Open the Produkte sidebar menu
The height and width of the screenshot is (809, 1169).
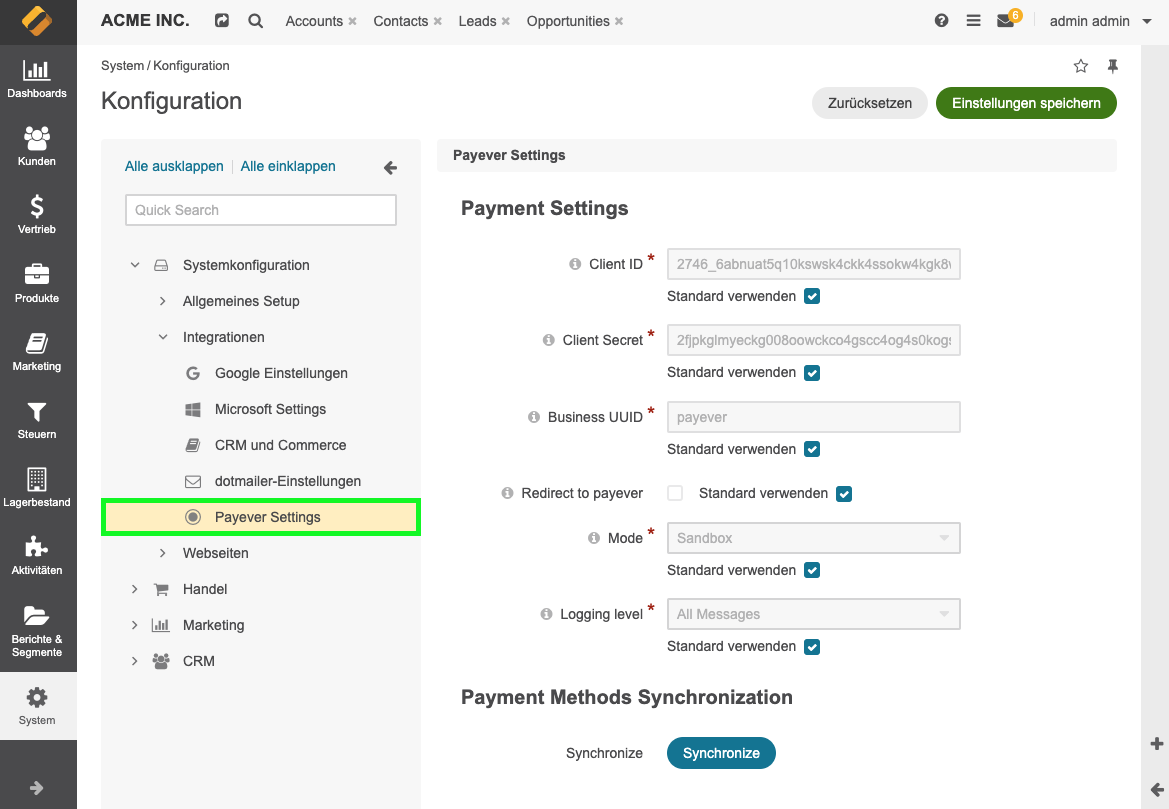[37, 283]
